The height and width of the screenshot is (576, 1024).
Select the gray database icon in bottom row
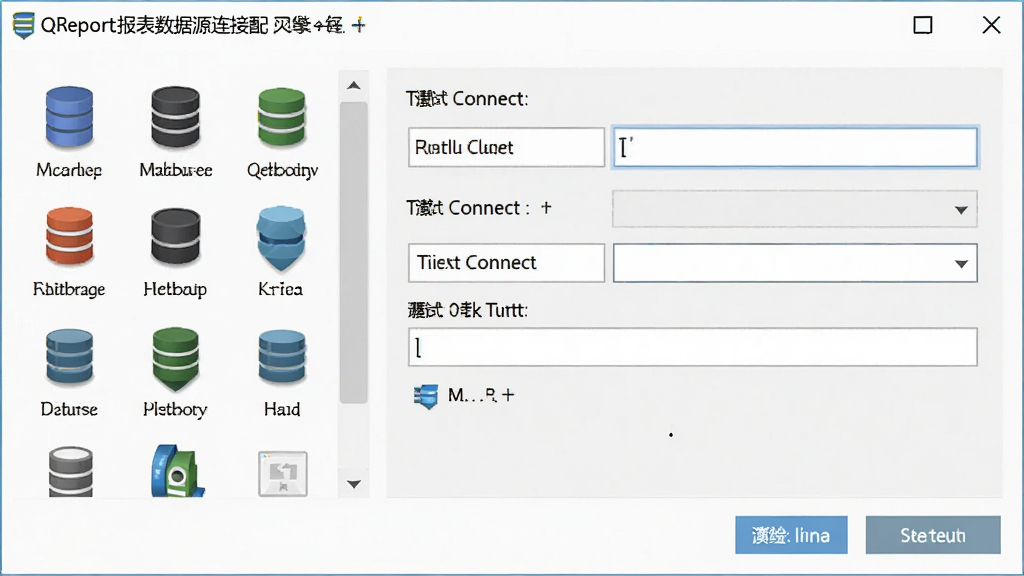click(71, 472)
